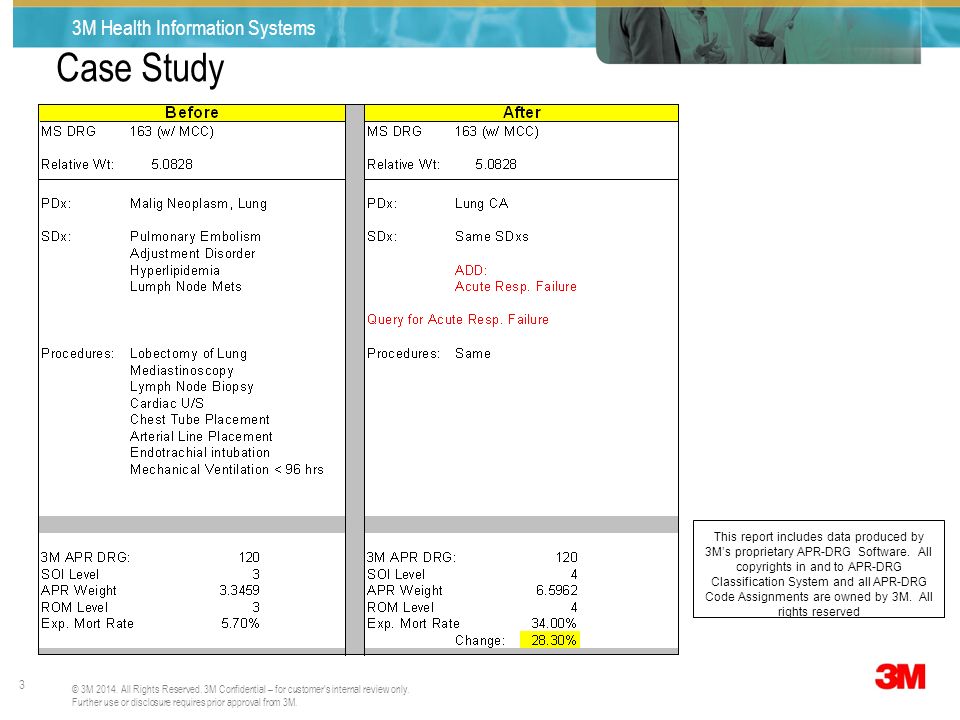Click 'Chest Tube Placement' procedure
Viewport: 960px width, 720px height.
point(200,420)
